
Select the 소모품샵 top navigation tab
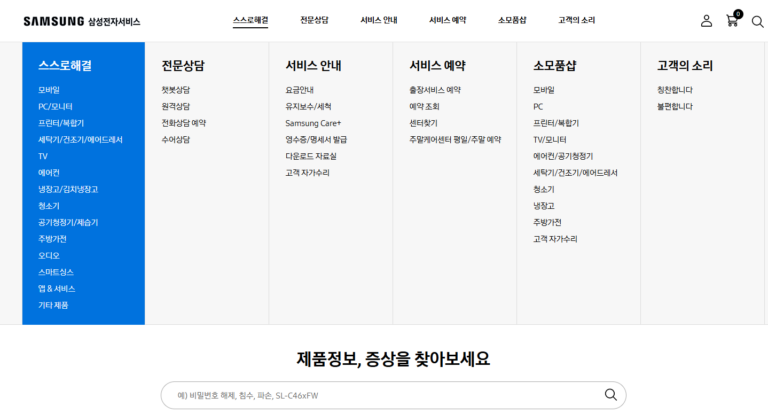click(x=512, y=20)
